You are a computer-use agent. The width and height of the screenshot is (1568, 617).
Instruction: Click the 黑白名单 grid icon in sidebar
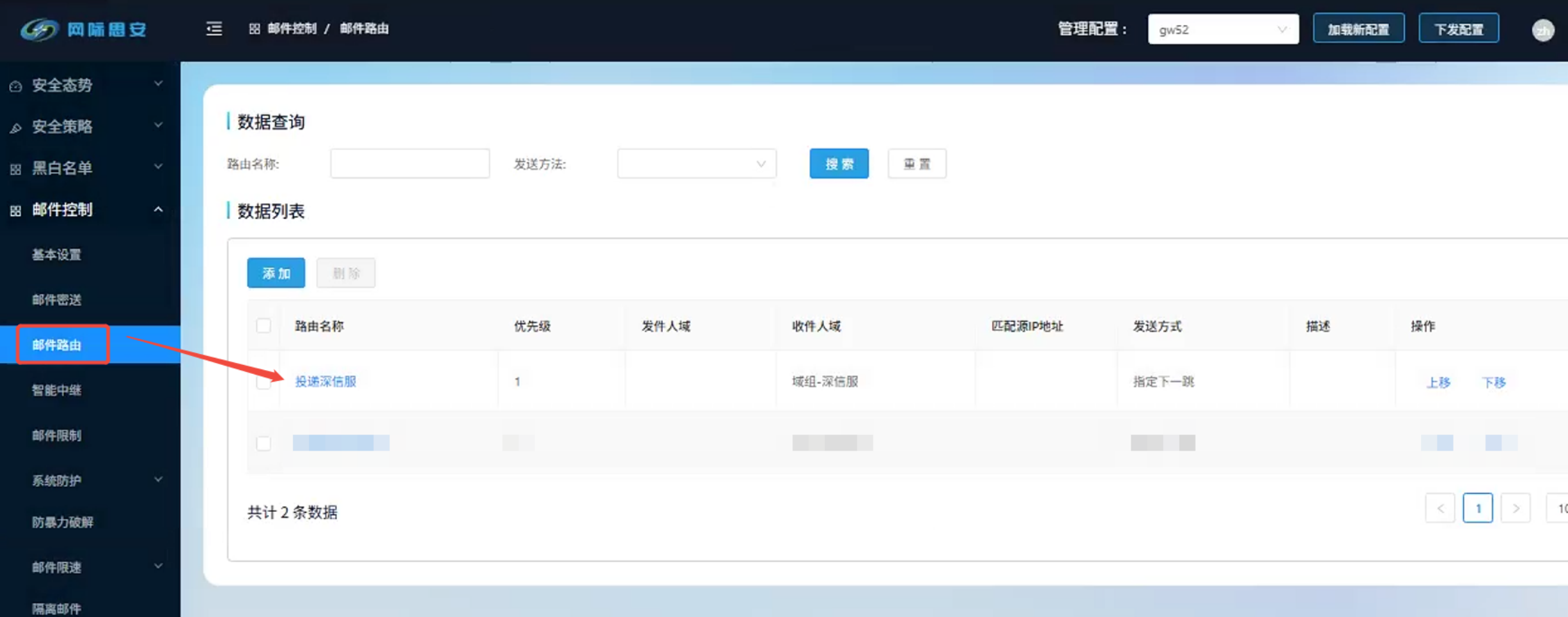tap(16, 169)
